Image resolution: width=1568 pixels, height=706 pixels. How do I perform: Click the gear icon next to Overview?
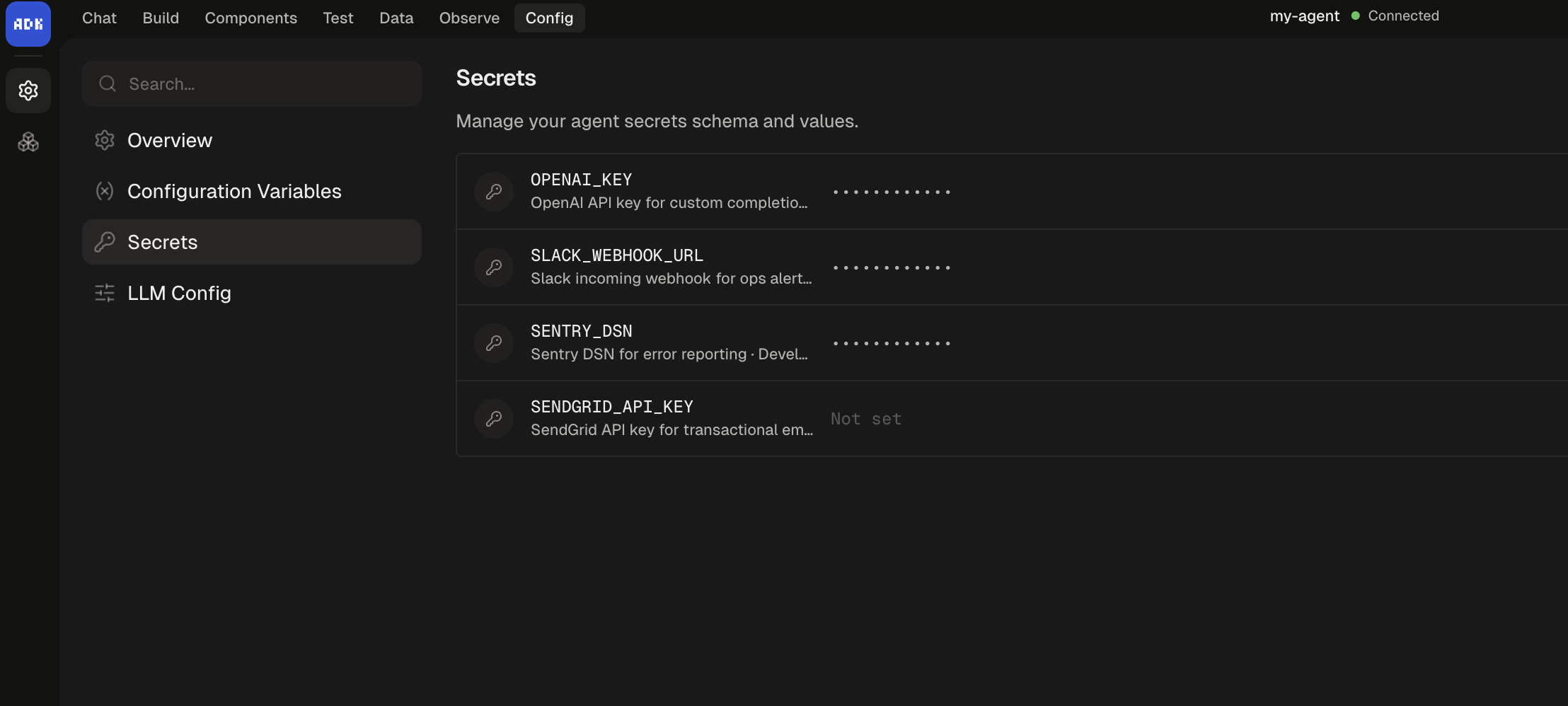tap(105, 140)
